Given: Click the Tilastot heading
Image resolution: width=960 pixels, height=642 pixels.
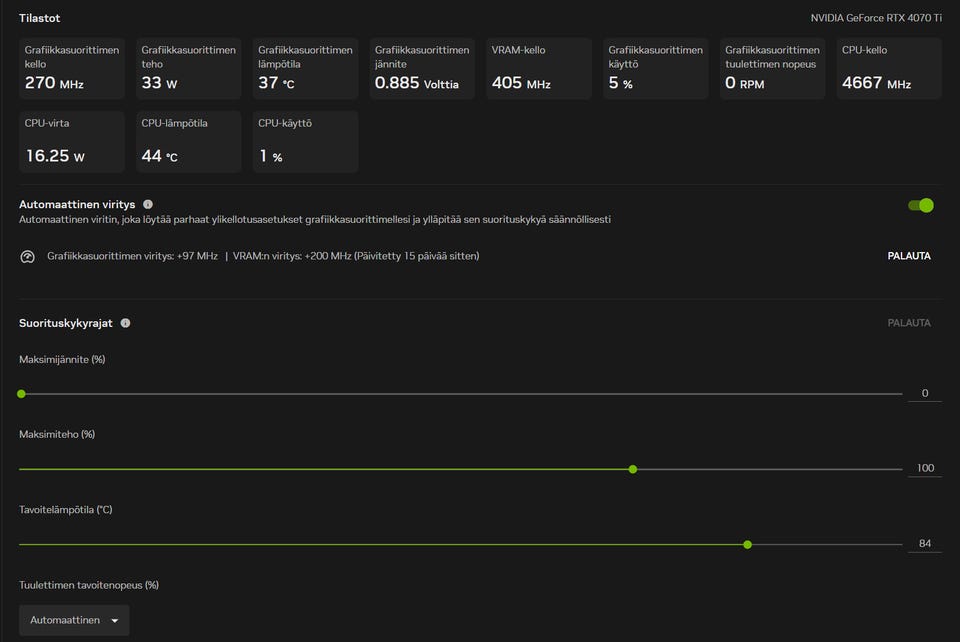Looking at the screenshot, I should click(40, 18).
